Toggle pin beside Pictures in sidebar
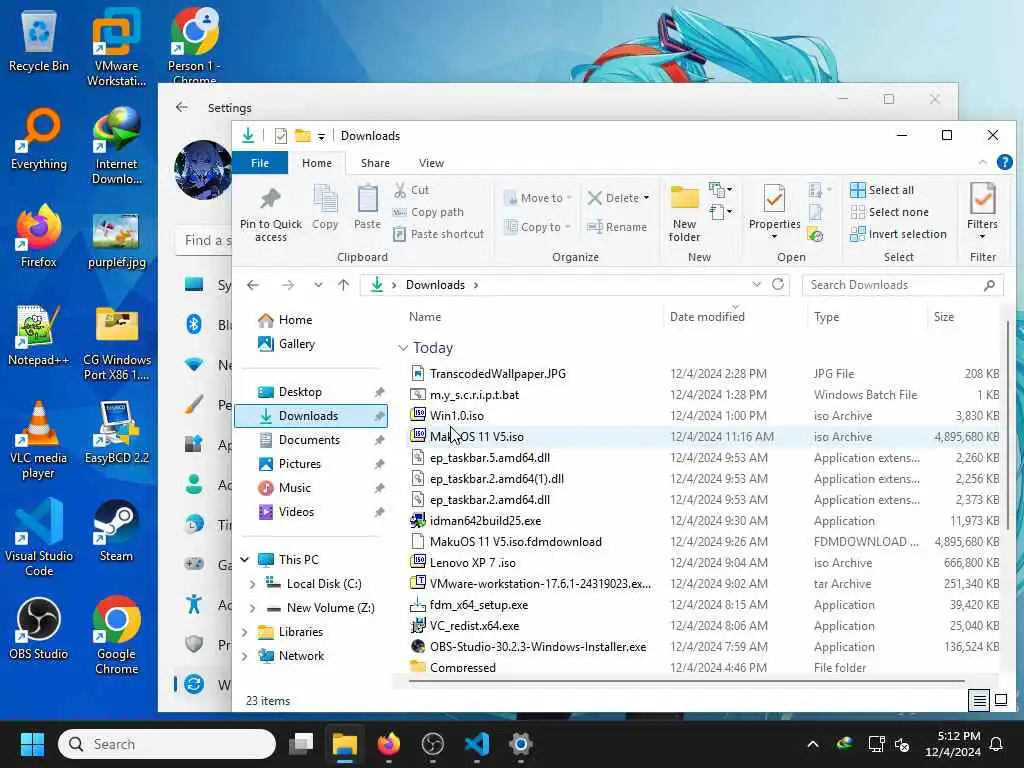Image resolution: width=1024 pixels, height=768 pixels. 379,464
